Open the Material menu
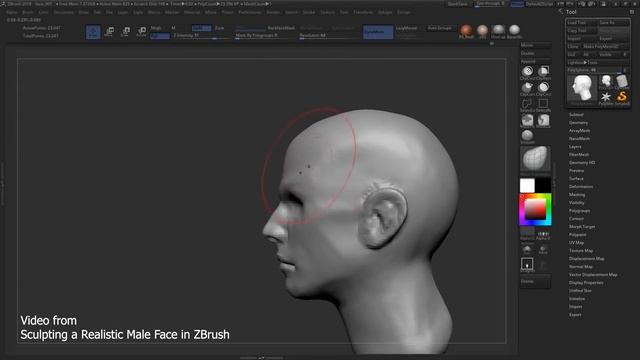Viewport: 640px width, 360px height. pyautogui.click(x=192, y=12)
